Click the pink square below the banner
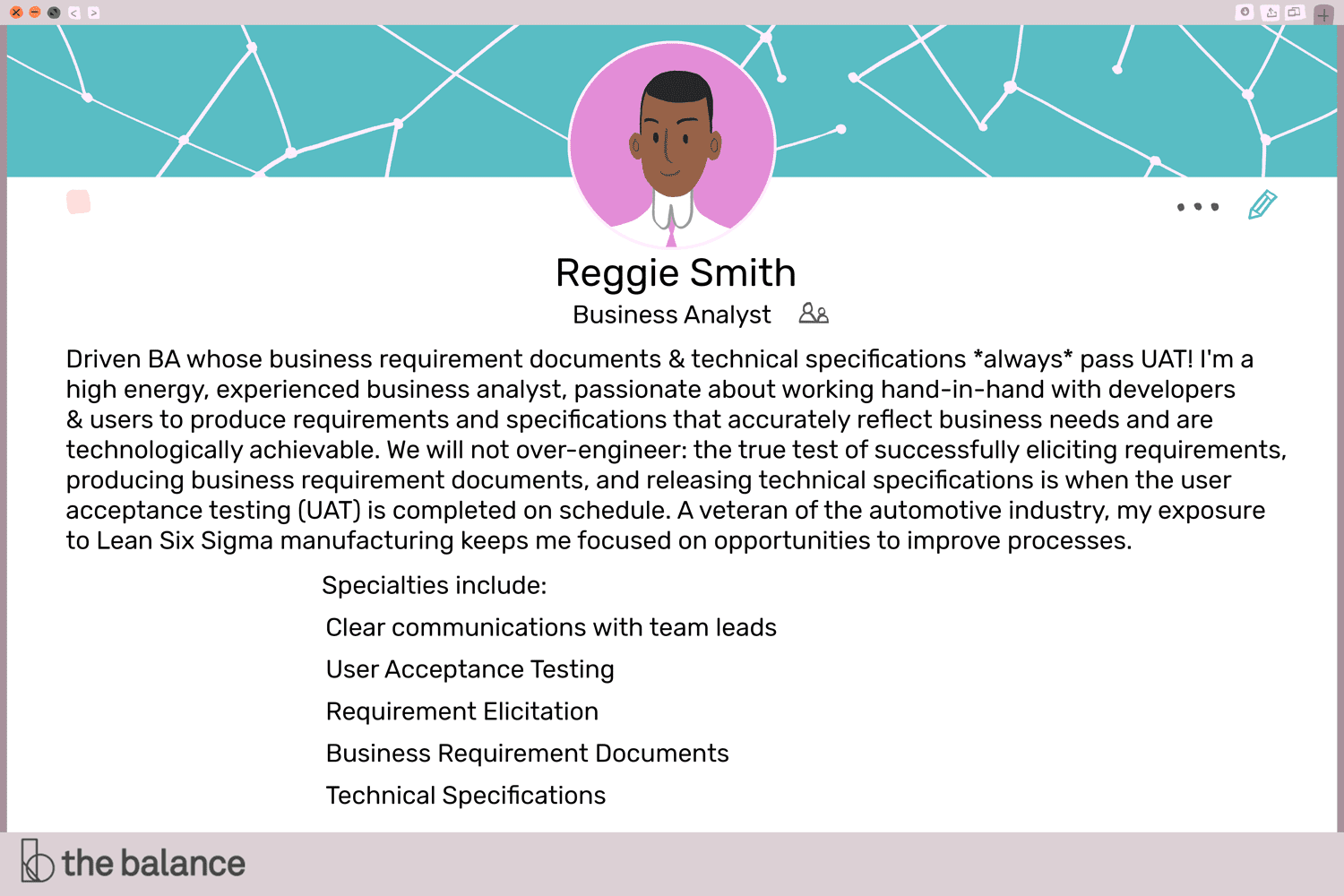 click(x=79, y=202)
